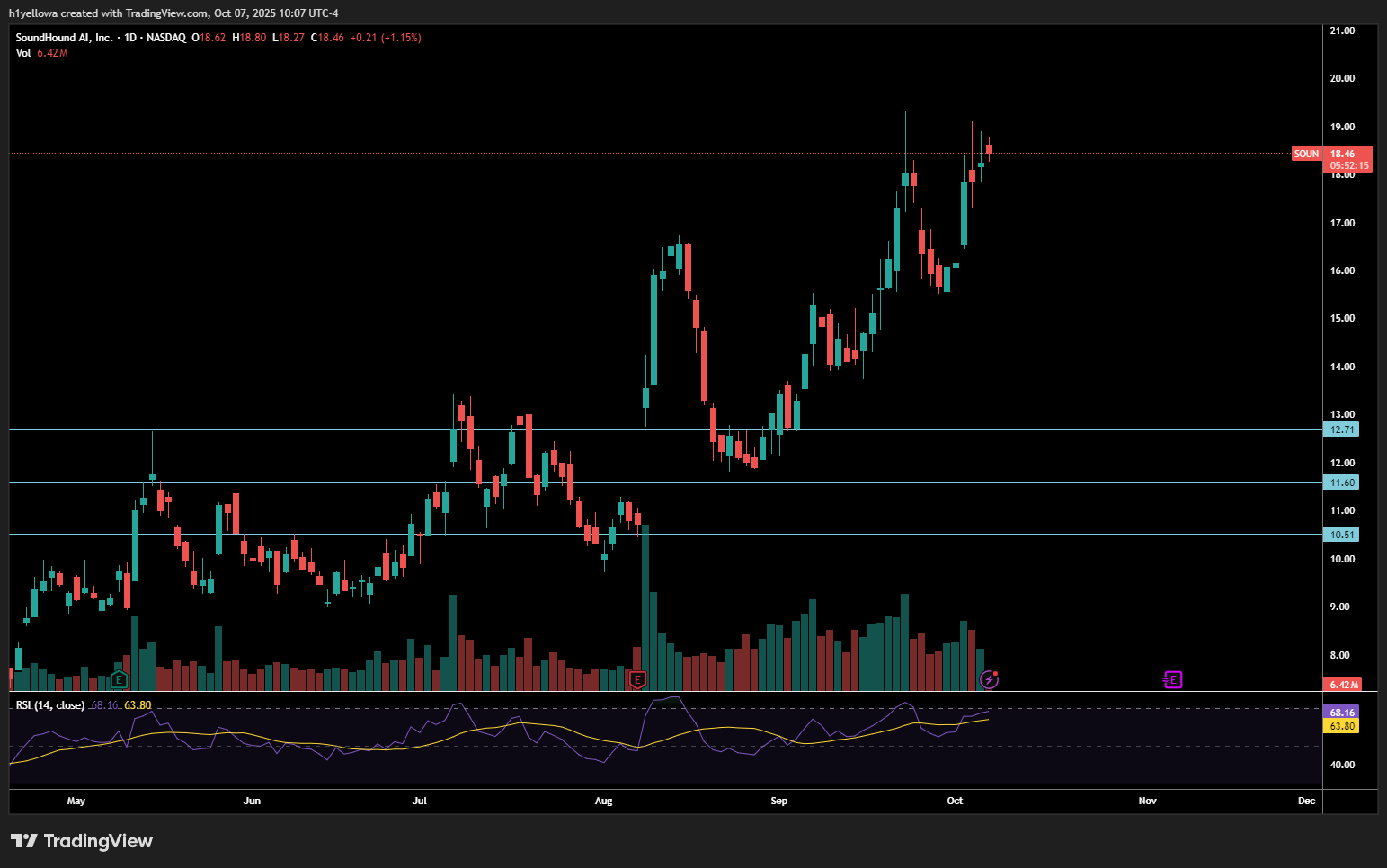Click the 13.00 price scale tick
The height and width of the screenshot is (868, 1387).
[x=1342, y=414]
